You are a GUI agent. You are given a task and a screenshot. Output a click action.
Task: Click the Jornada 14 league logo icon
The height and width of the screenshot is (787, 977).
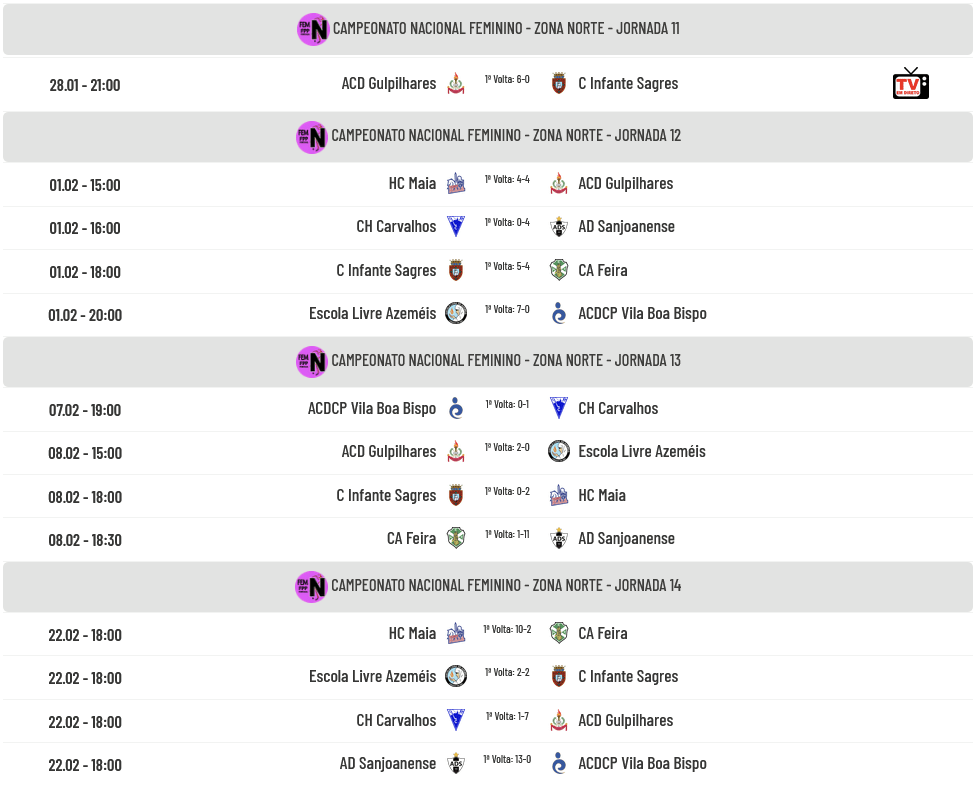pyautogui.click(x=312, y=586)
